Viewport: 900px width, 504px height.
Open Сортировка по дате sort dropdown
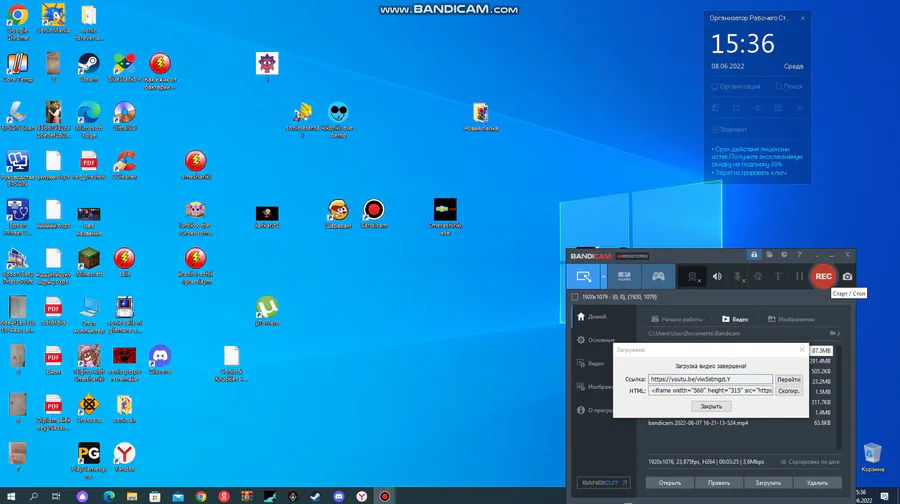[810, 462]
